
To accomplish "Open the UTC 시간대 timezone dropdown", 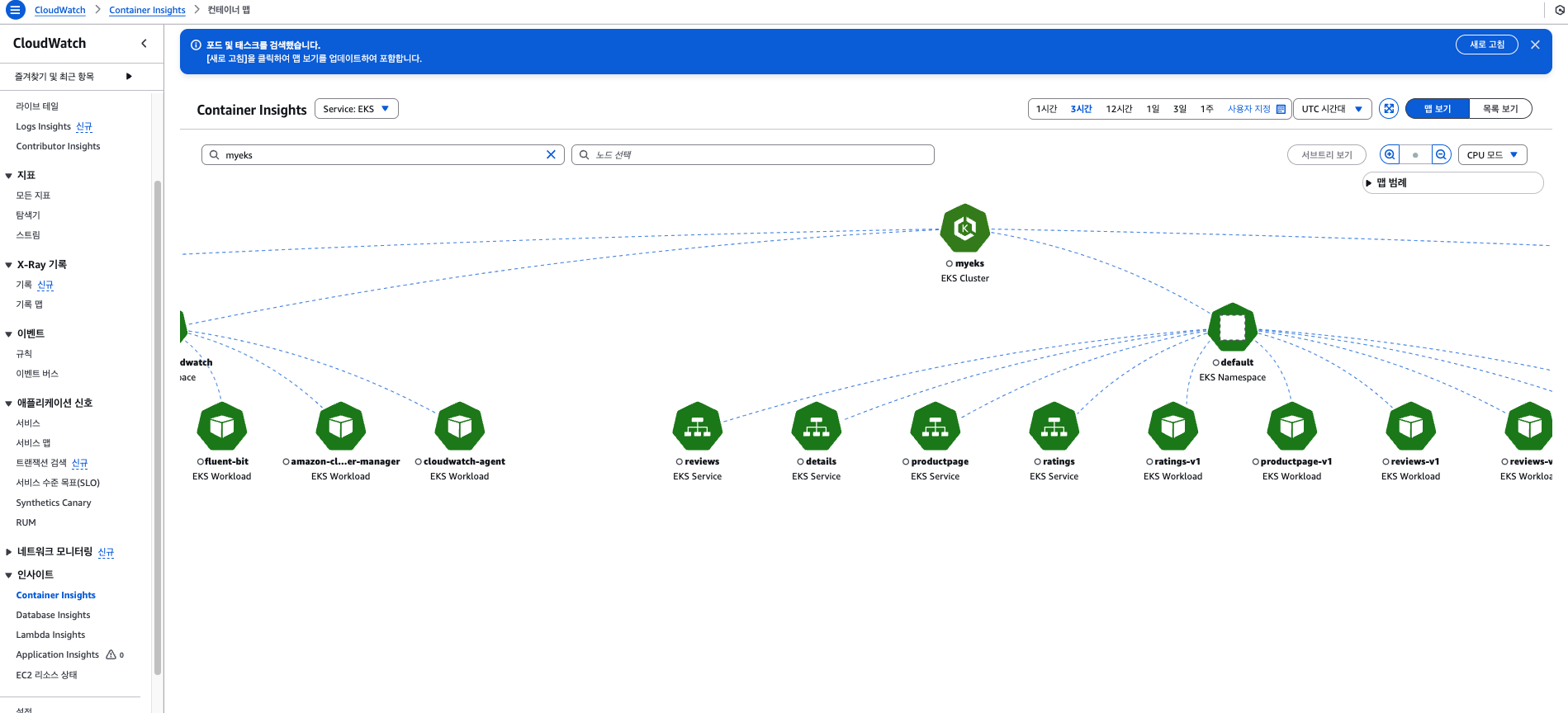I will 1332,109.
